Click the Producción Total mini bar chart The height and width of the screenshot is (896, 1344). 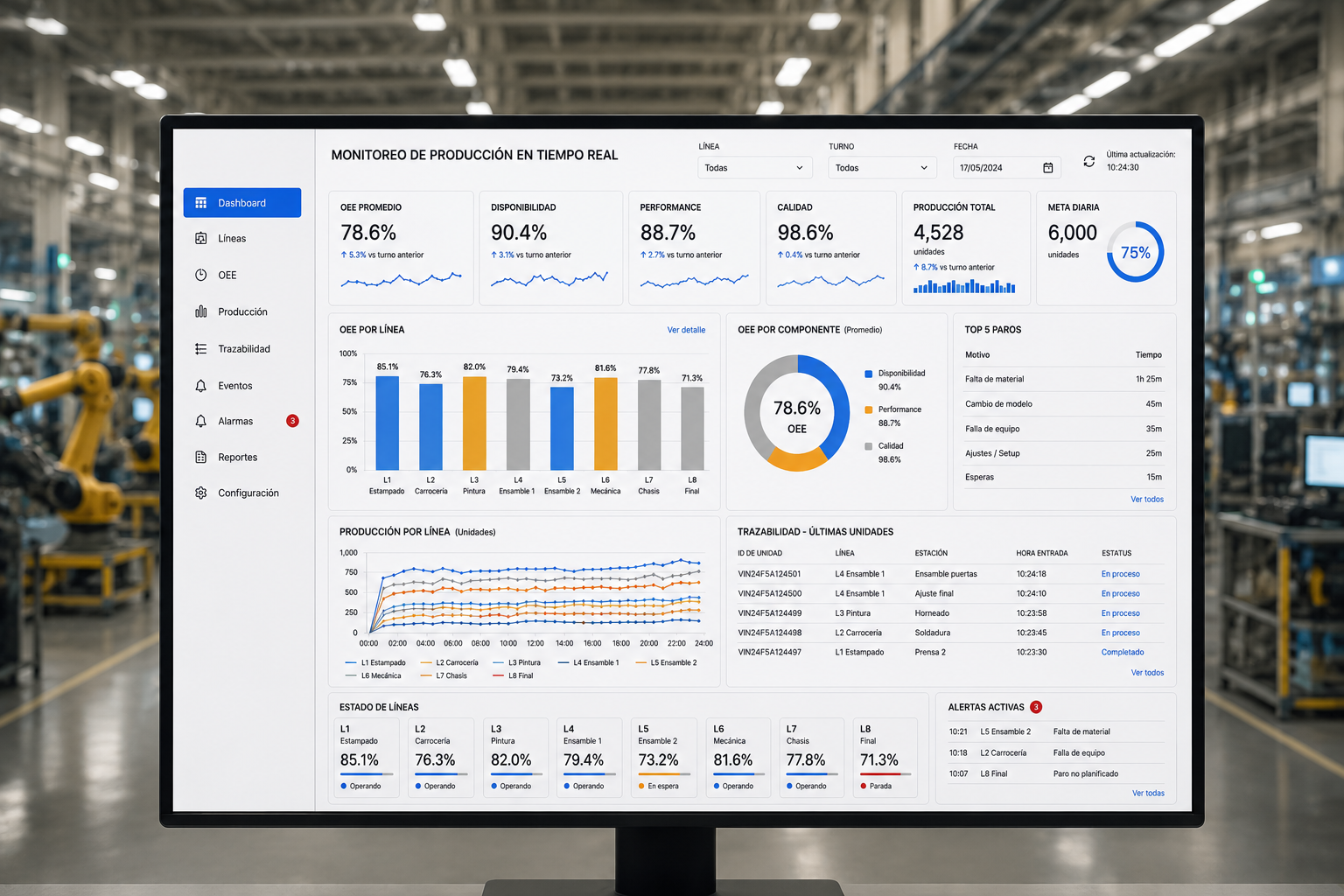(x=964, y=286)
